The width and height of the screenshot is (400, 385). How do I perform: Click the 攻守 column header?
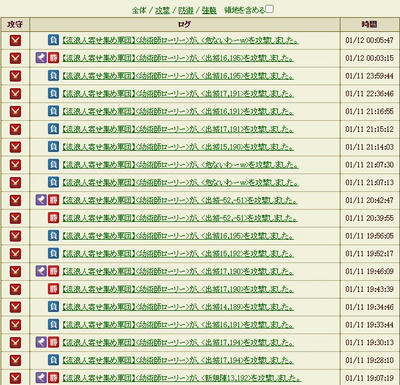point(15,24)
